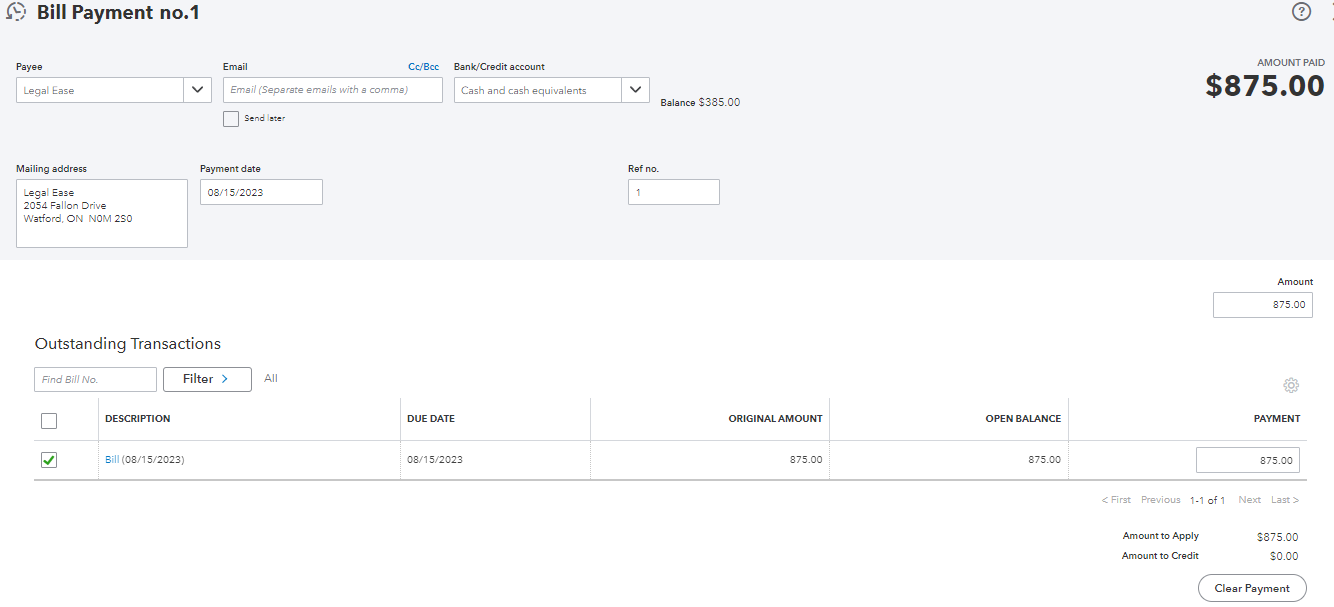The image size is (1334, 607).
Task: Click the OPEN BALANCE column header
Action: [x=1023, y=419]
